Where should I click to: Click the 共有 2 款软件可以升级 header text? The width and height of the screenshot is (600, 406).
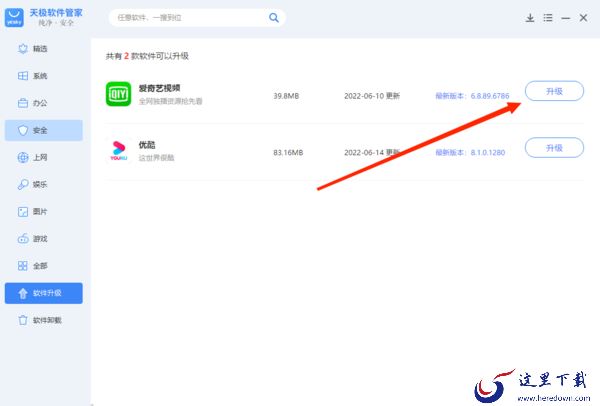click(x=147, y=56)
